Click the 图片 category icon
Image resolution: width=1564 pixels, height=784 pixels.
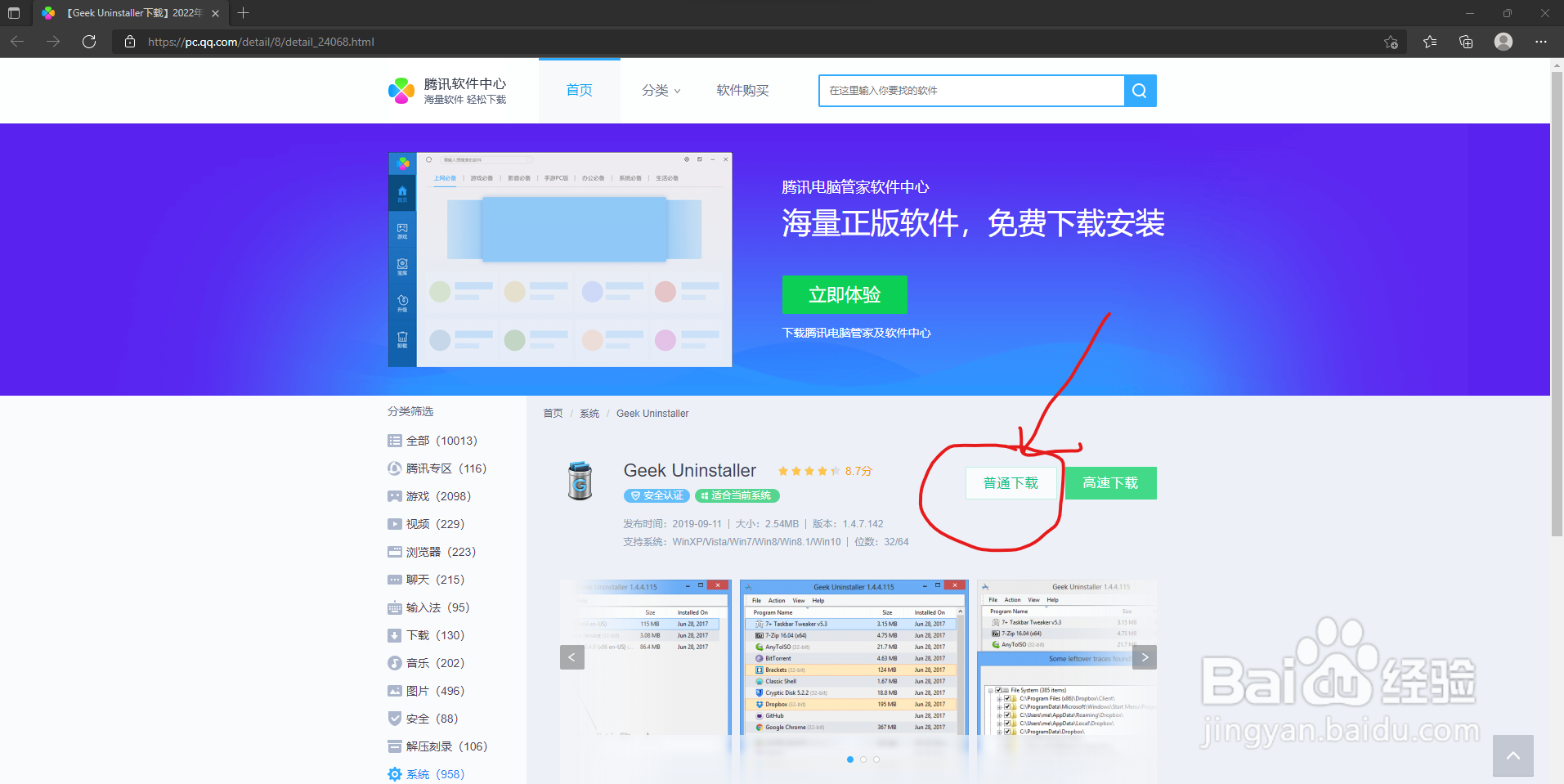(395, 691)
